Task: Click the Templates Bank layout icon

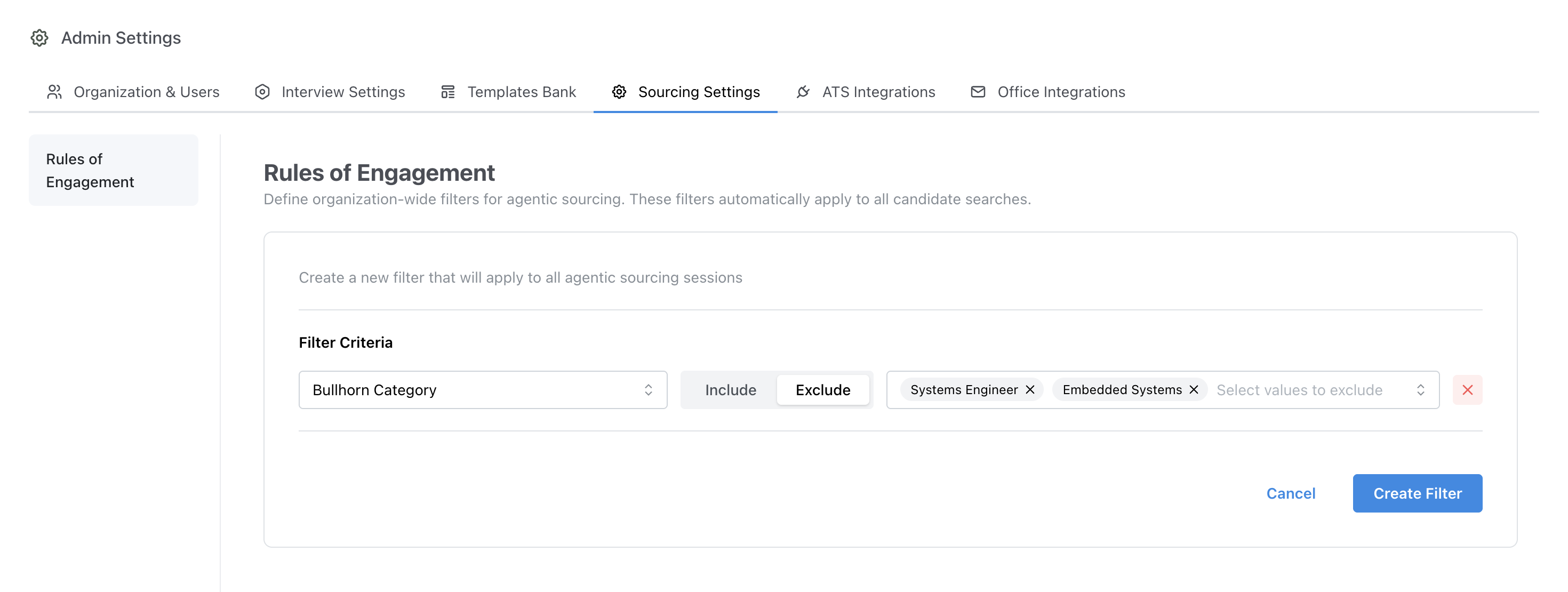Action: coord(448,92)
